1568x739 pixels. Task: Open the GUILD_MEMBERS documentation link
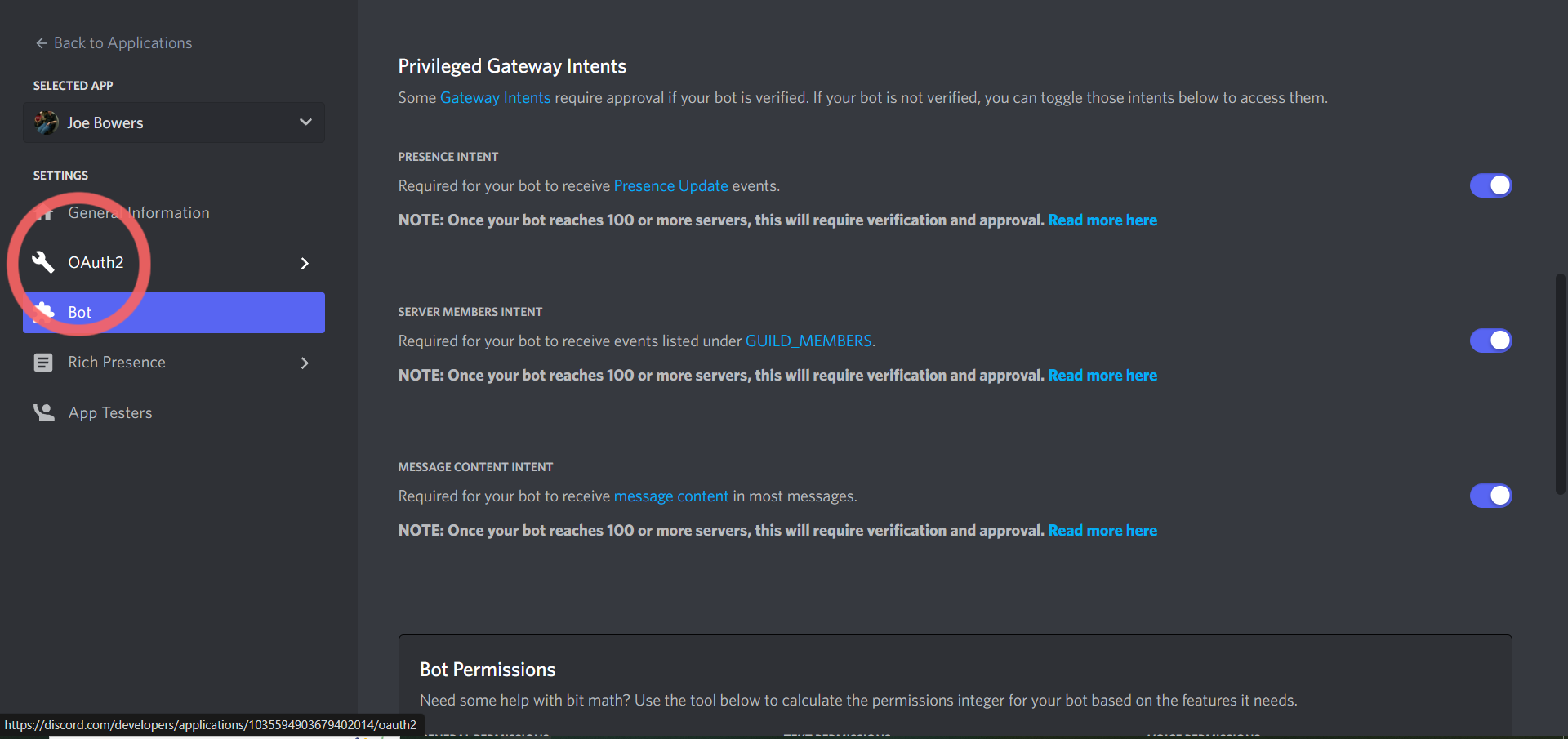[808, 341]
